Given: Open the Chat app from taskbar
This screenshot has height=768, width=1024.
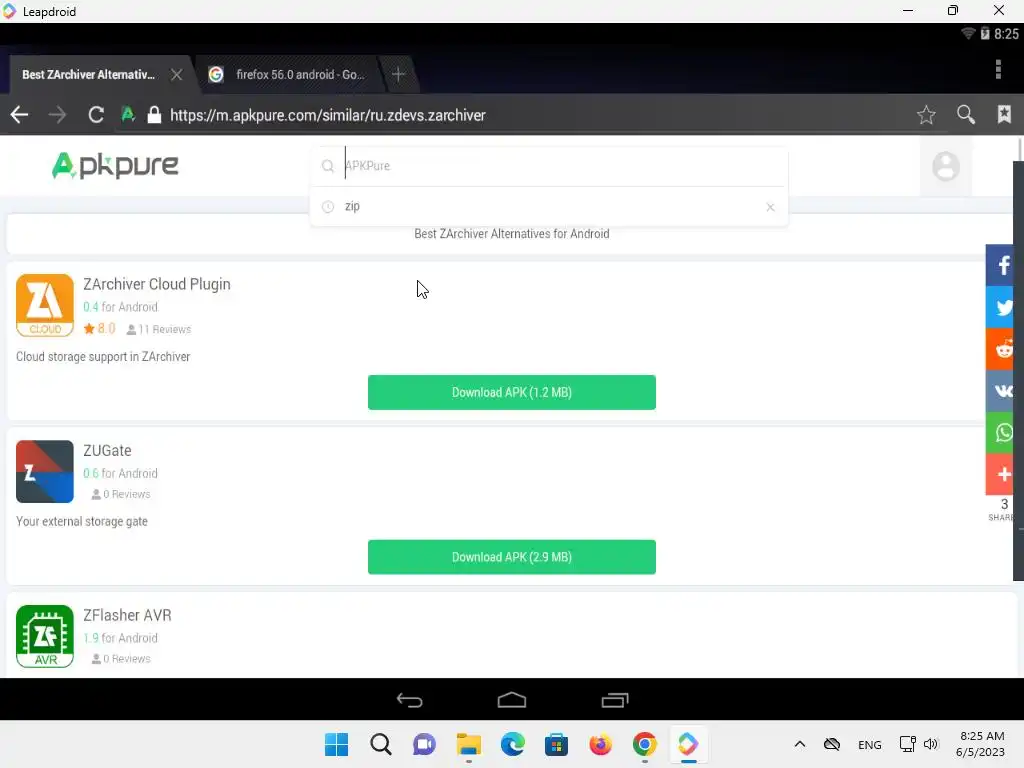Looking at the screenshot, I should tap(424, 744).
